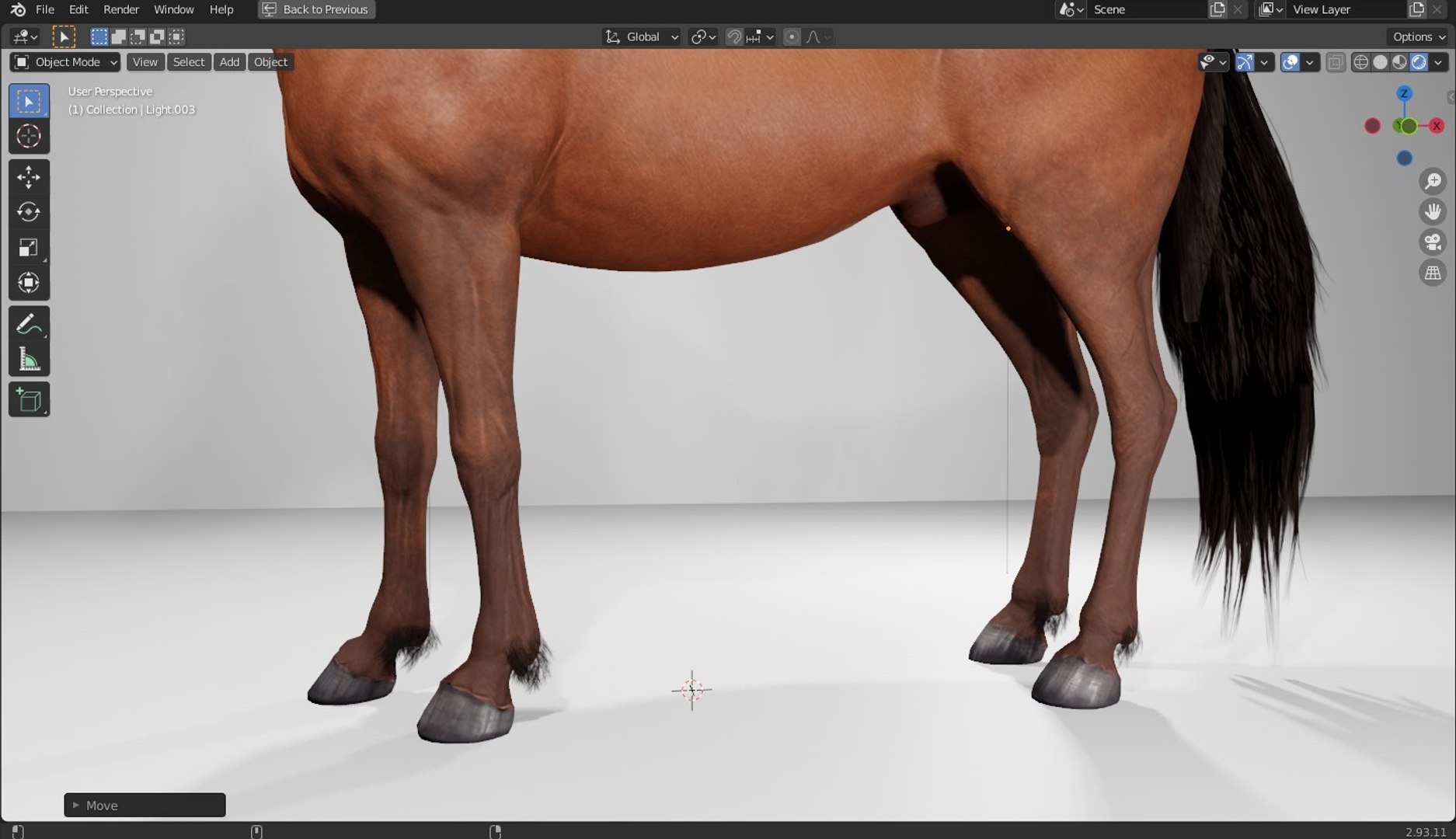Toggle viewport gizmos display

pyautogui.click(x=1245, y=62)
